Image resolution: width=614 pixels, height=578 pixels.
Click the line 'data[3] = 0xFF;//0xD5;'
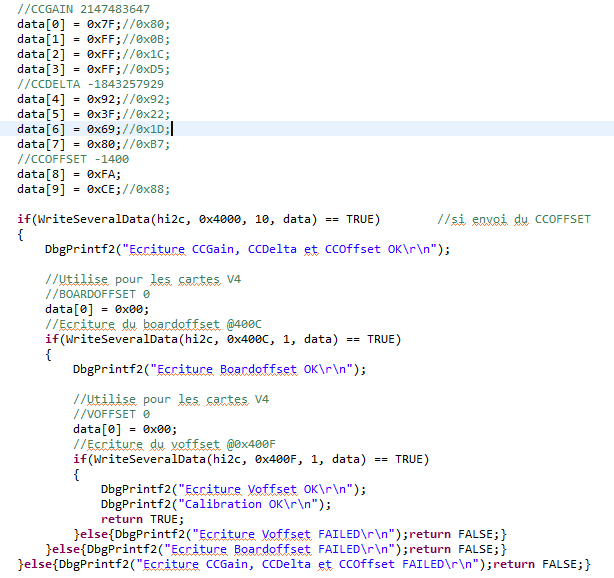tap(93, 69)
